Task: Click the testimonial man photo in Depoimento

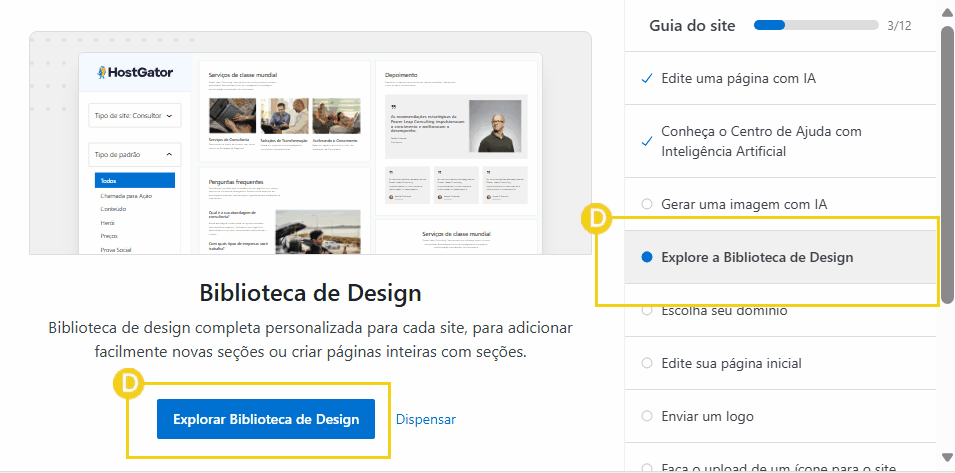Action: point(495,126)
